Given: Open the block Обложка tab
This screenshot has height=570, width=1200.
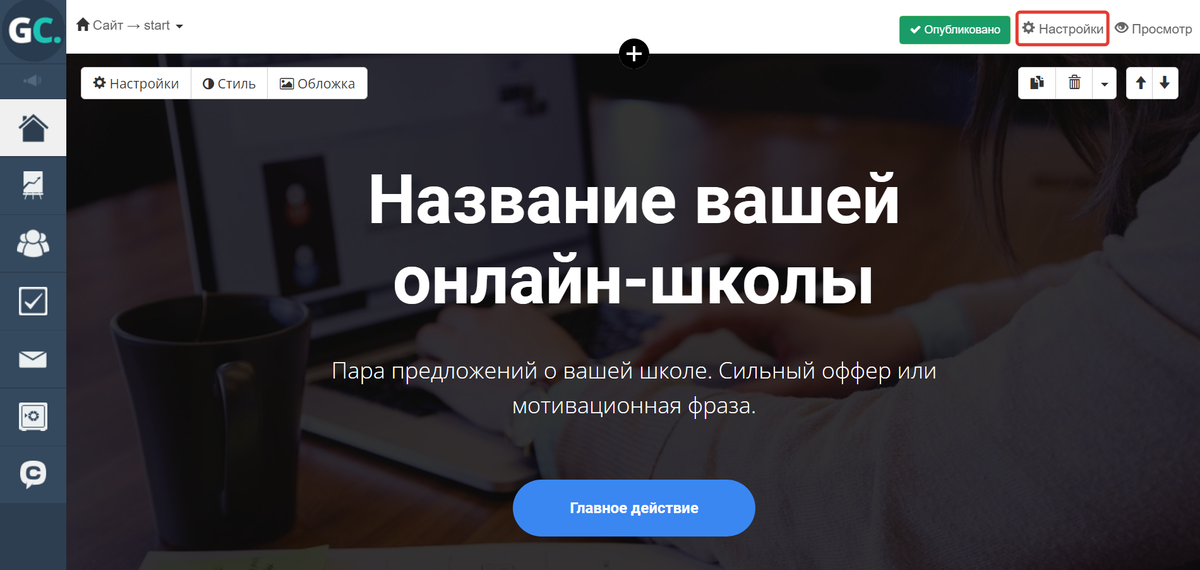Looking at the screenshot, I should 317,83.
